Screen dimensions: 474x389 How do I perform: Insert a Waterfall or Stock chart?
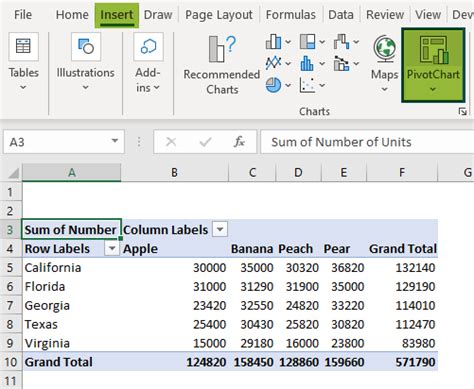click(x=341, y=42)
